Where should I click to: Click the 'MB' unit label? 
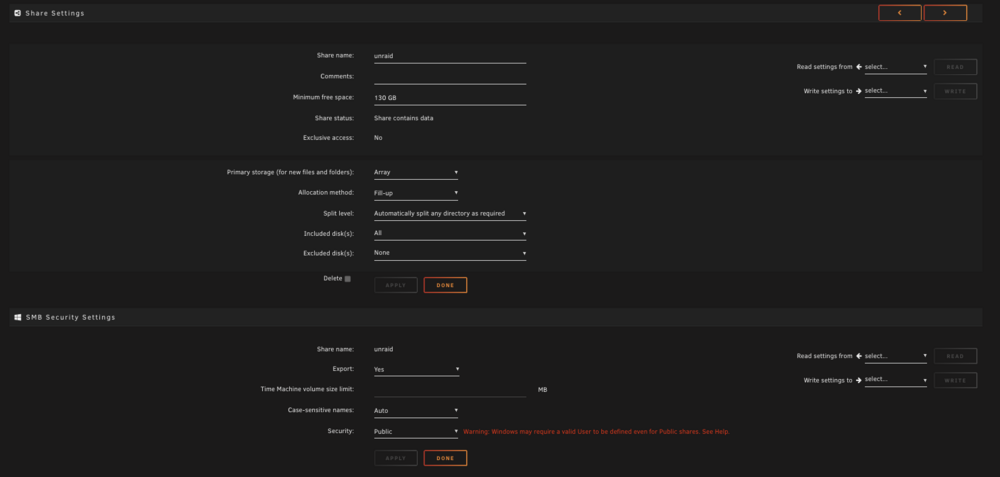(543, 390)
